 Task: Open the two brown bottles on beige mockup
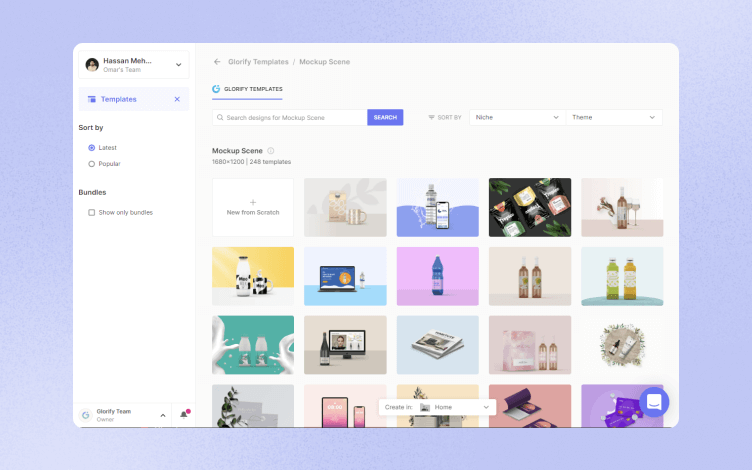click(x=530, y=276)
